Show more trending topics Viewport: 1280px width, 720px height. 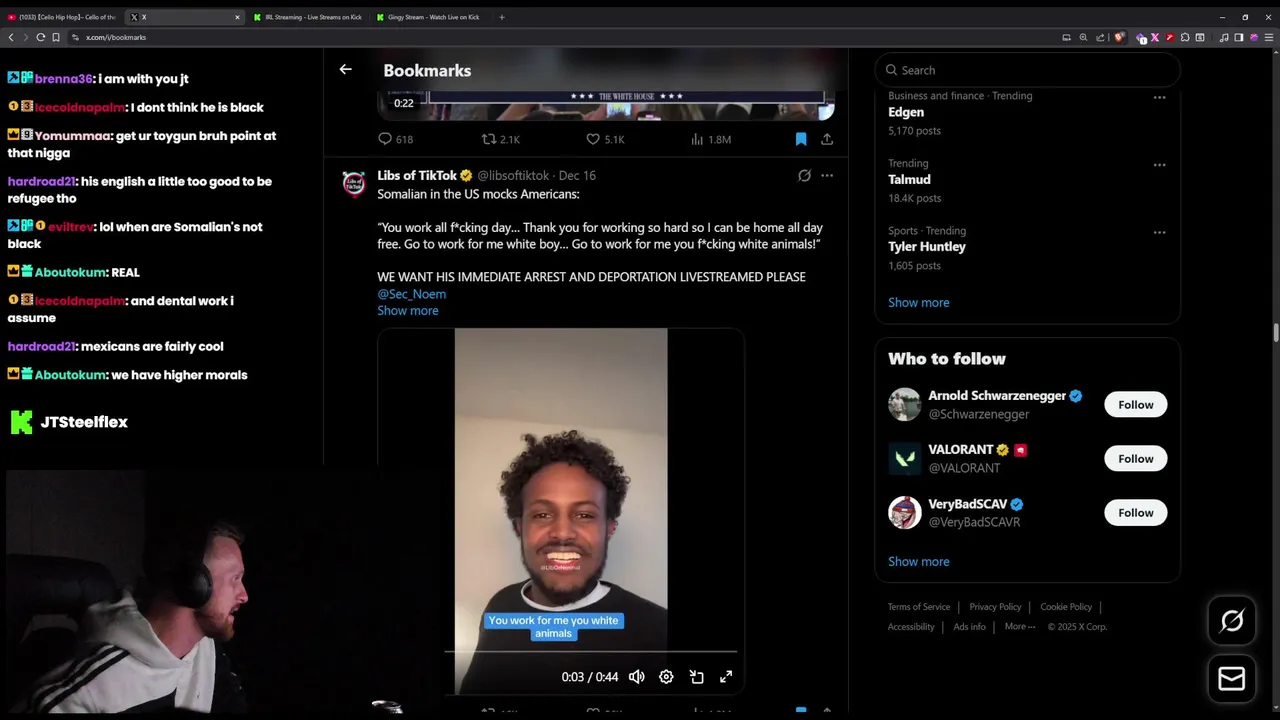point(918,302)
